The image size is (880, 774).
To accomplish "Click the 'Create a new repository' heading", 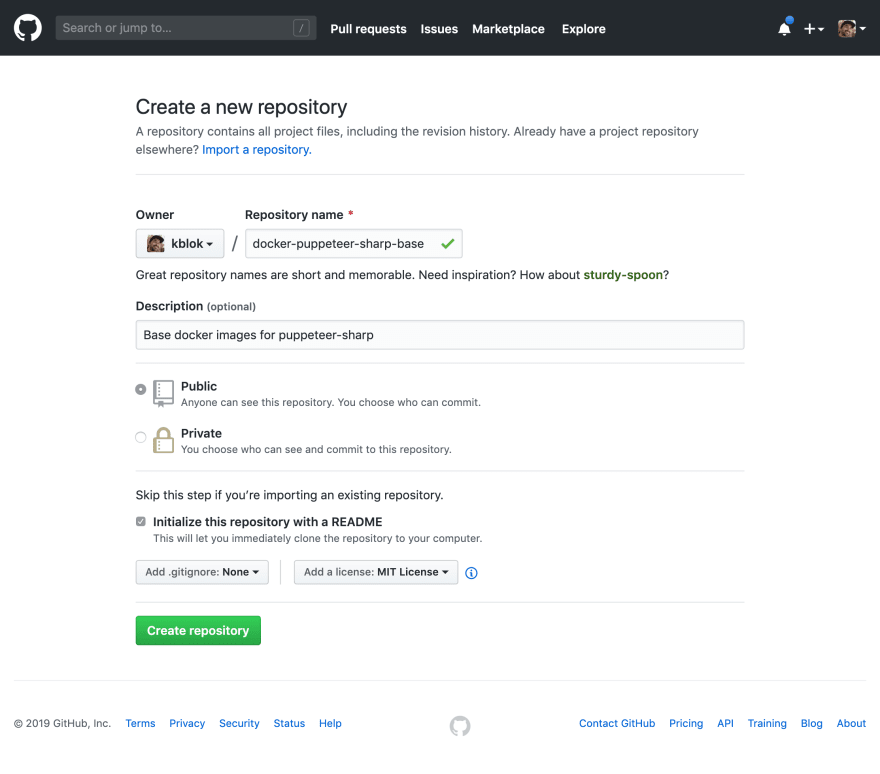I will [241, 107].
